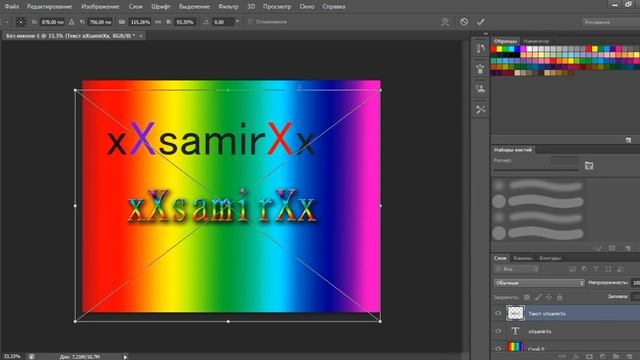Create new adjustment layer icon
This screenshot has height=360, width=640.
pyautogui.click(x=602, y=356)
